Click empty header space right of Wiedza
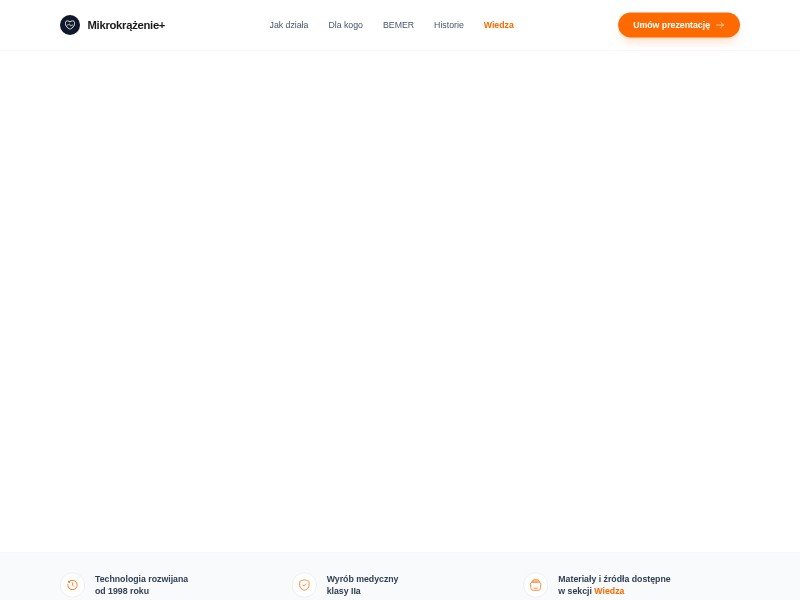The height and width of the screenshot is (600, 800). pos(565,25)
